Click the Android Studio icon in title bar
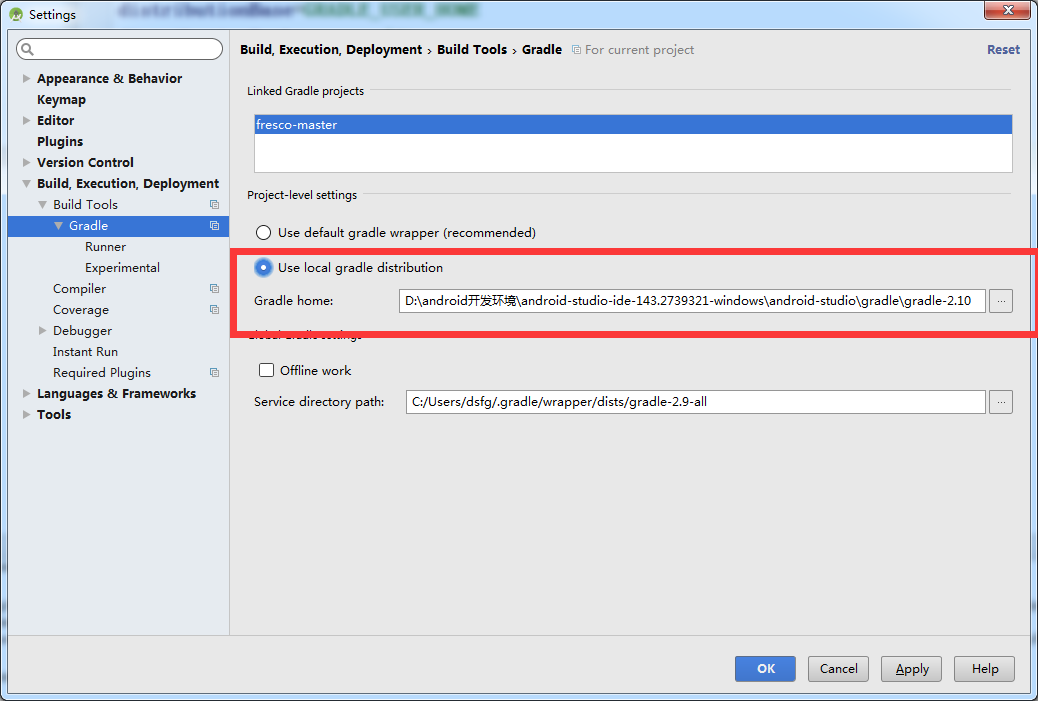The width and height of the screenshot is (1038, 701). (16, 14)
